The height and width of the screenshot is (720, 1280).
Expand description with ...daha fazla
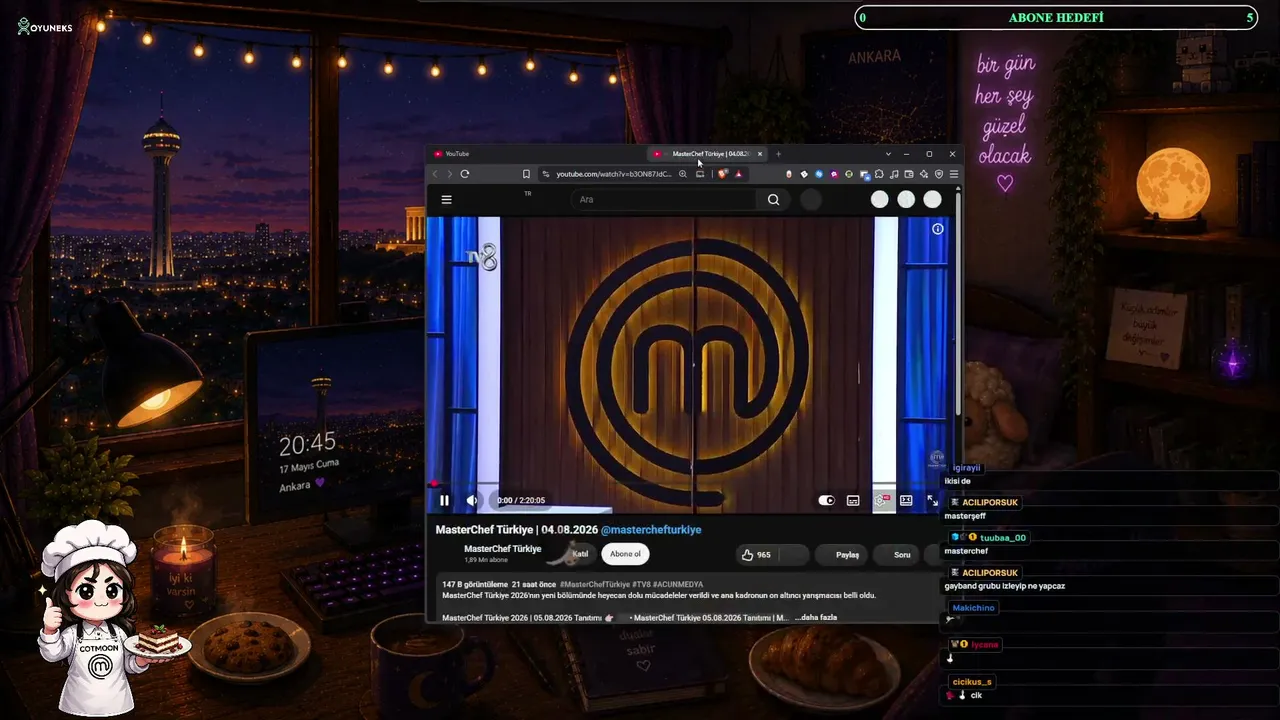coord(816,618)
